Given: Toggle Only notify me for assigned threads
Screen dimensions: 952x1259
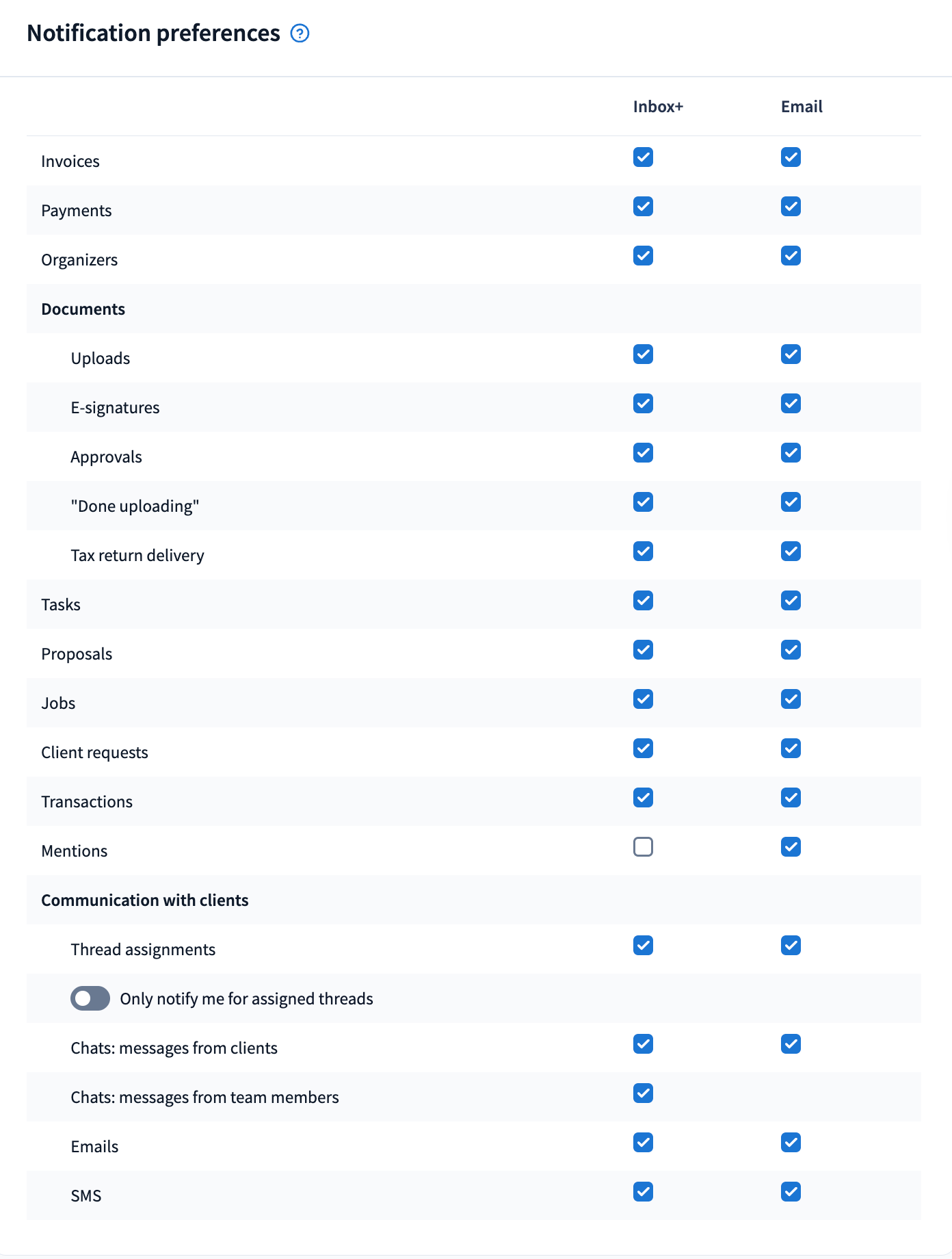Looking at the screenshot, I should point(90,998).
